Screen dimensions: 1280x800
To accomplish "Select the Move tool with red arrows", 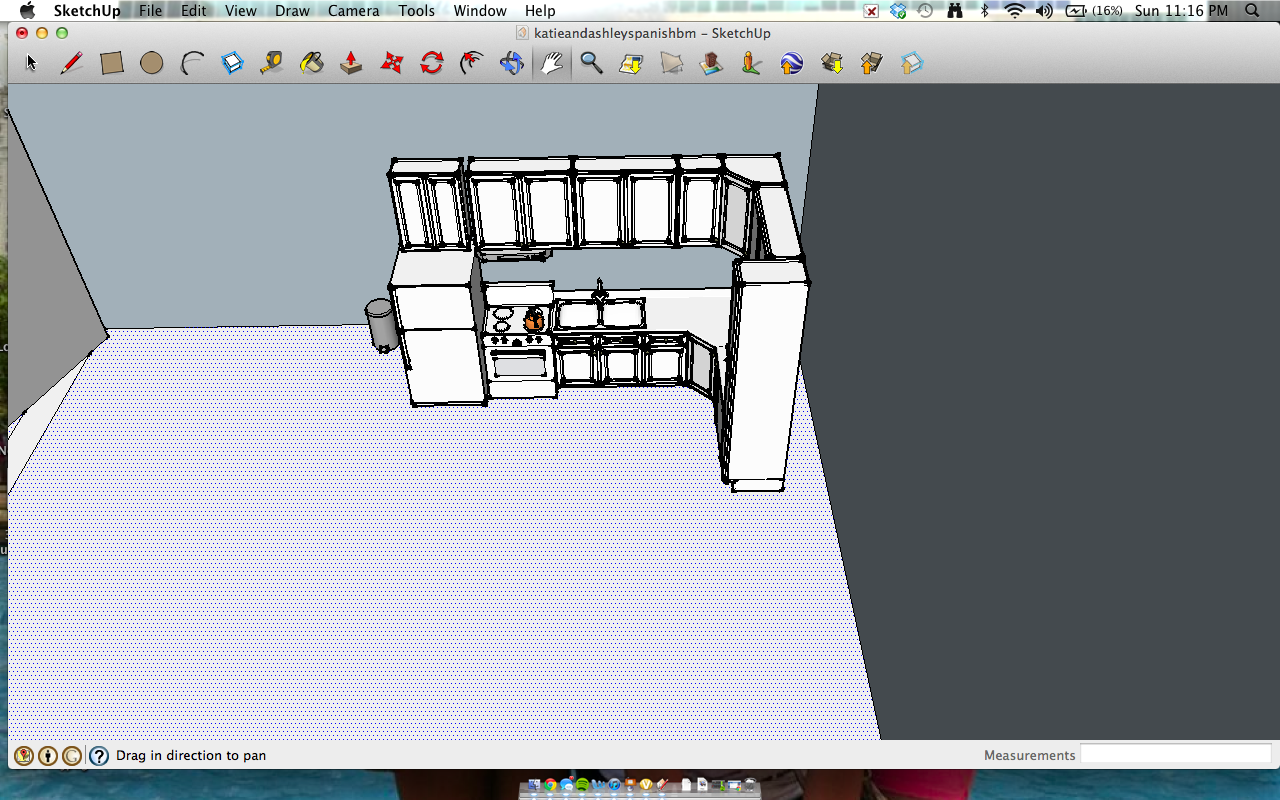I will [x=392, y=63].
